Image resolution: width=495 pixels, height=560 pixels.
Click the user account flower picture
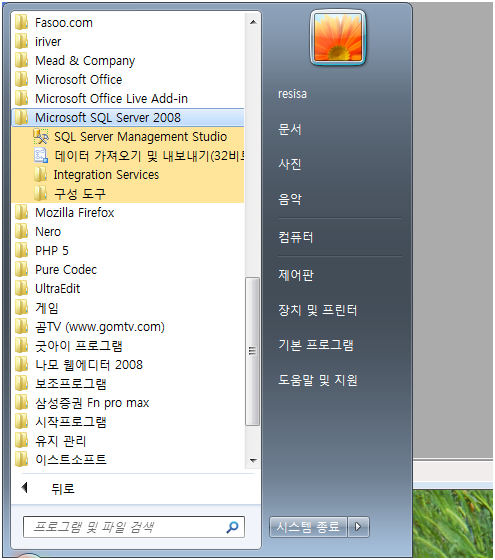(338, 38)
